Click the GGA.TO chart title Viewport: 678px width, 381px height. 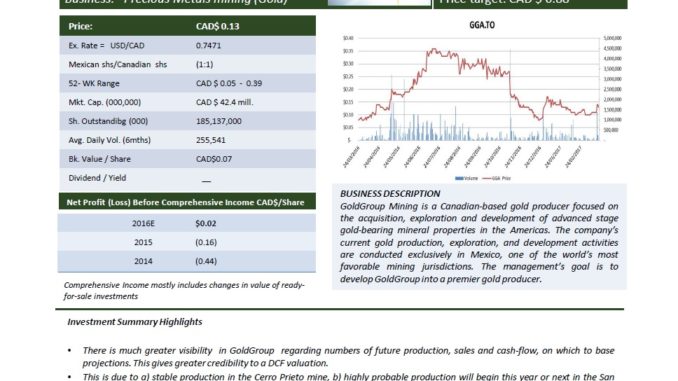[482, 25]
